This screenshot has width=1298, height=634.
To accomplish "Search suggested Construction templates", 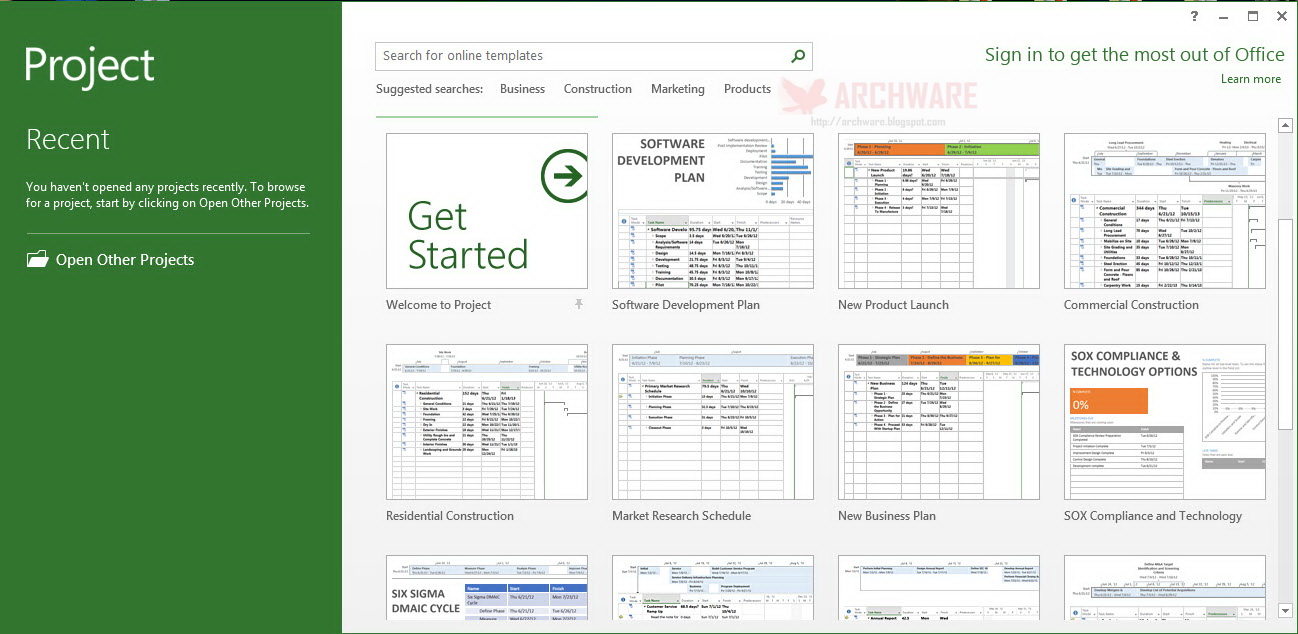I will 598,89.
